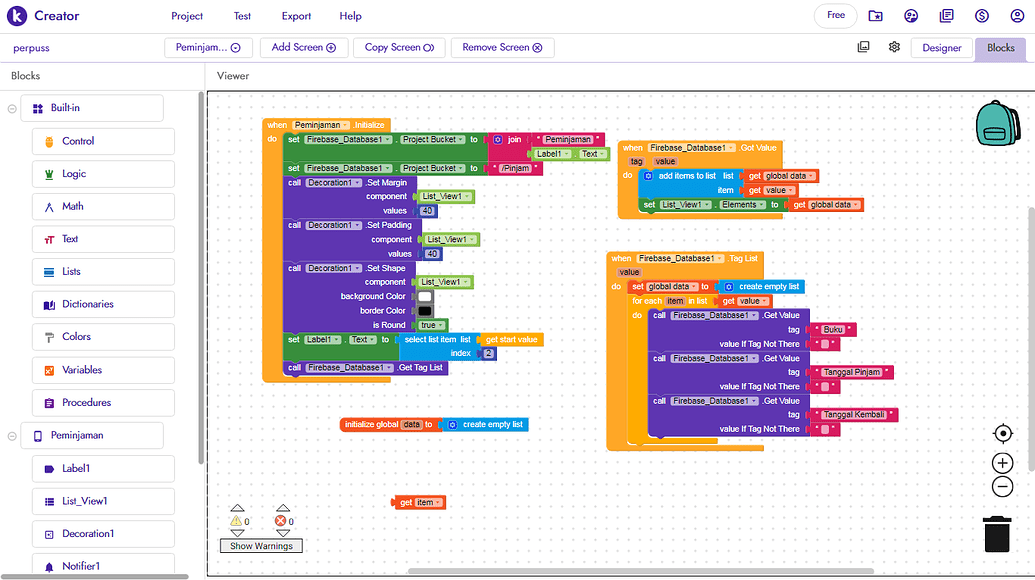Open the Peminjam... screen selector dropdown

click(x=207, y=48)
